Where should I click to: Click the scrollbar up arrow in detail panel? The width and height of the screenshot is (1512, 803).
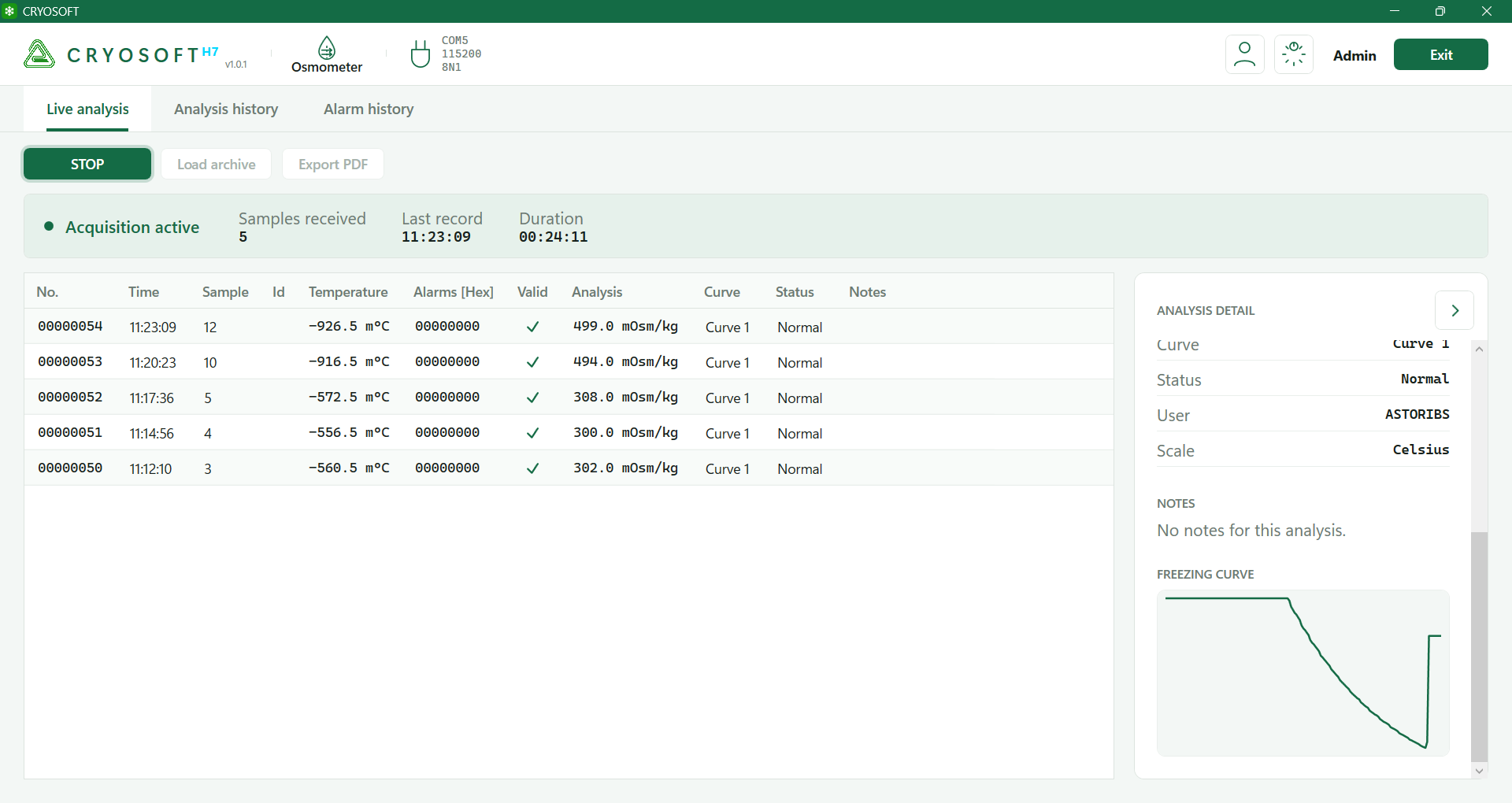(x=1479, y=349)
